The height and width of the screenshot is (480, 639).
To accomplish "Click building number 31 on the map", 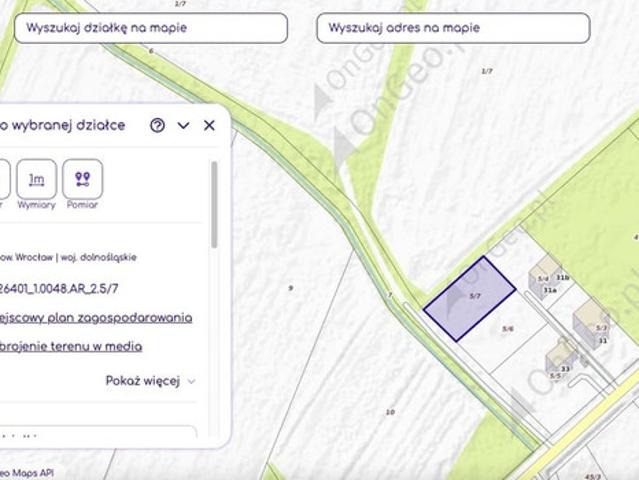I will pos(603,341).
